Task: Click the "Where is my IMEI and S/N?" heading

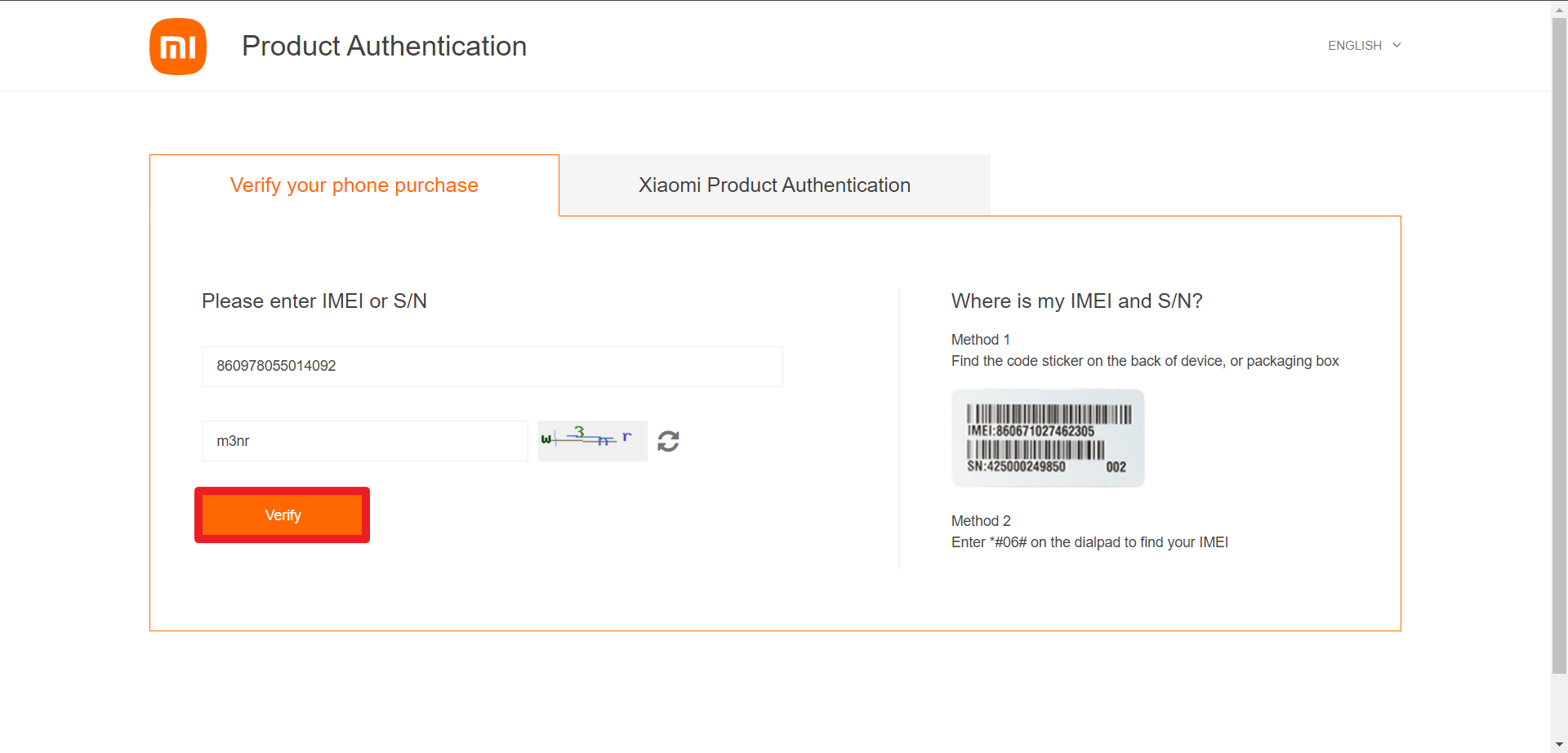Action: [x=1076, y=301]
